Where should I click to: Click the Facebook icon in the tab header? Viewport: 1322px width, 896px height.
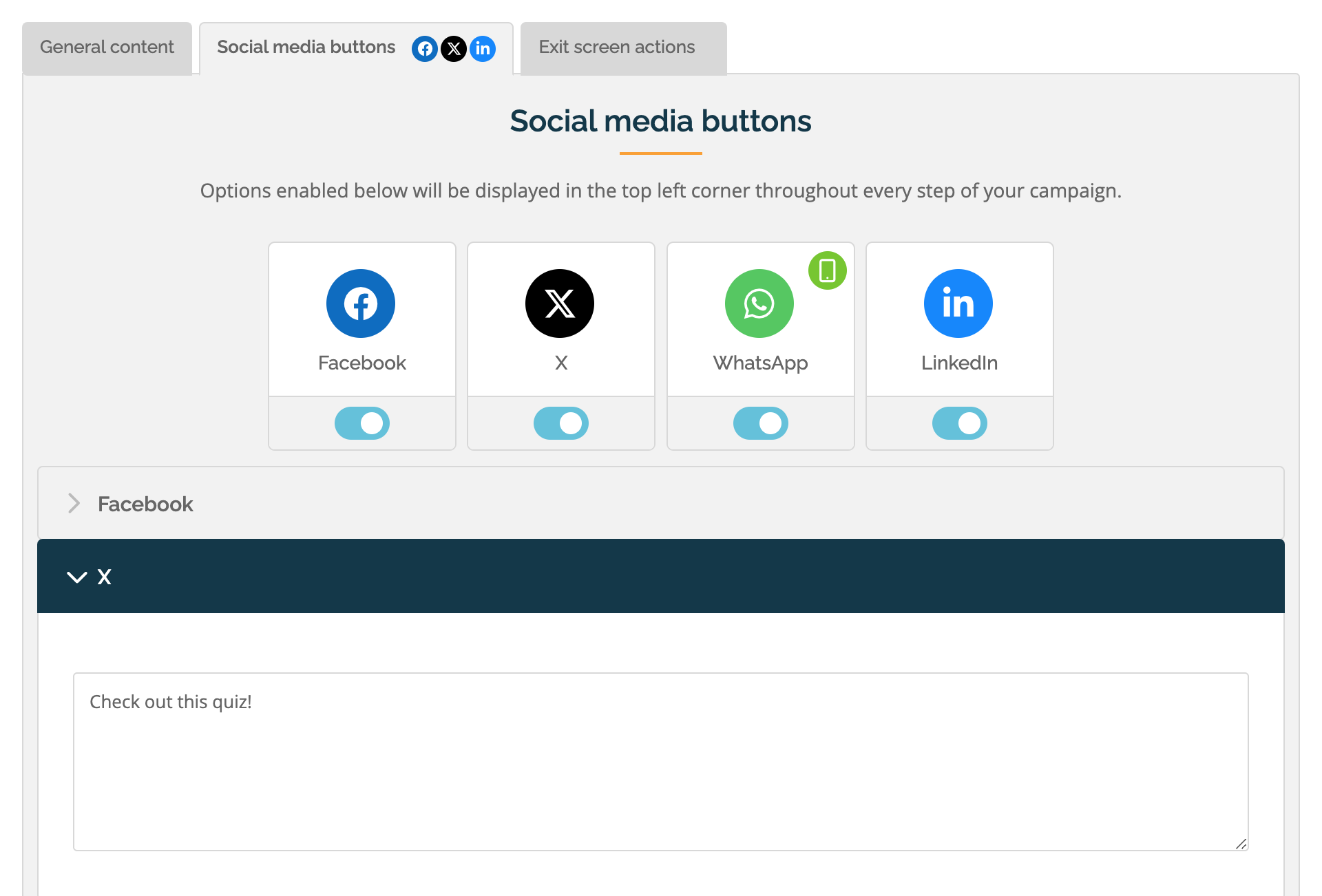pos(425,49)
